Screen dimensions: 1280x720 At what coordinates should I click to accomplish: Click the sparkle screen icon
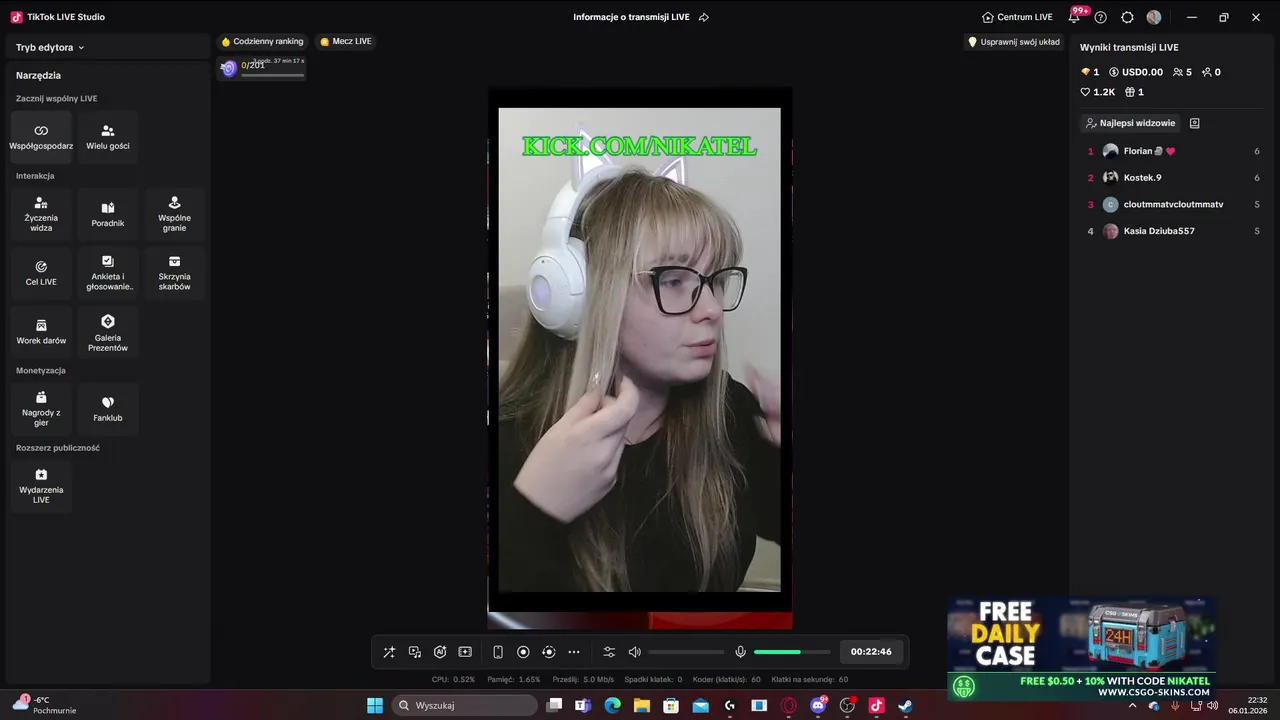[465, 652]
